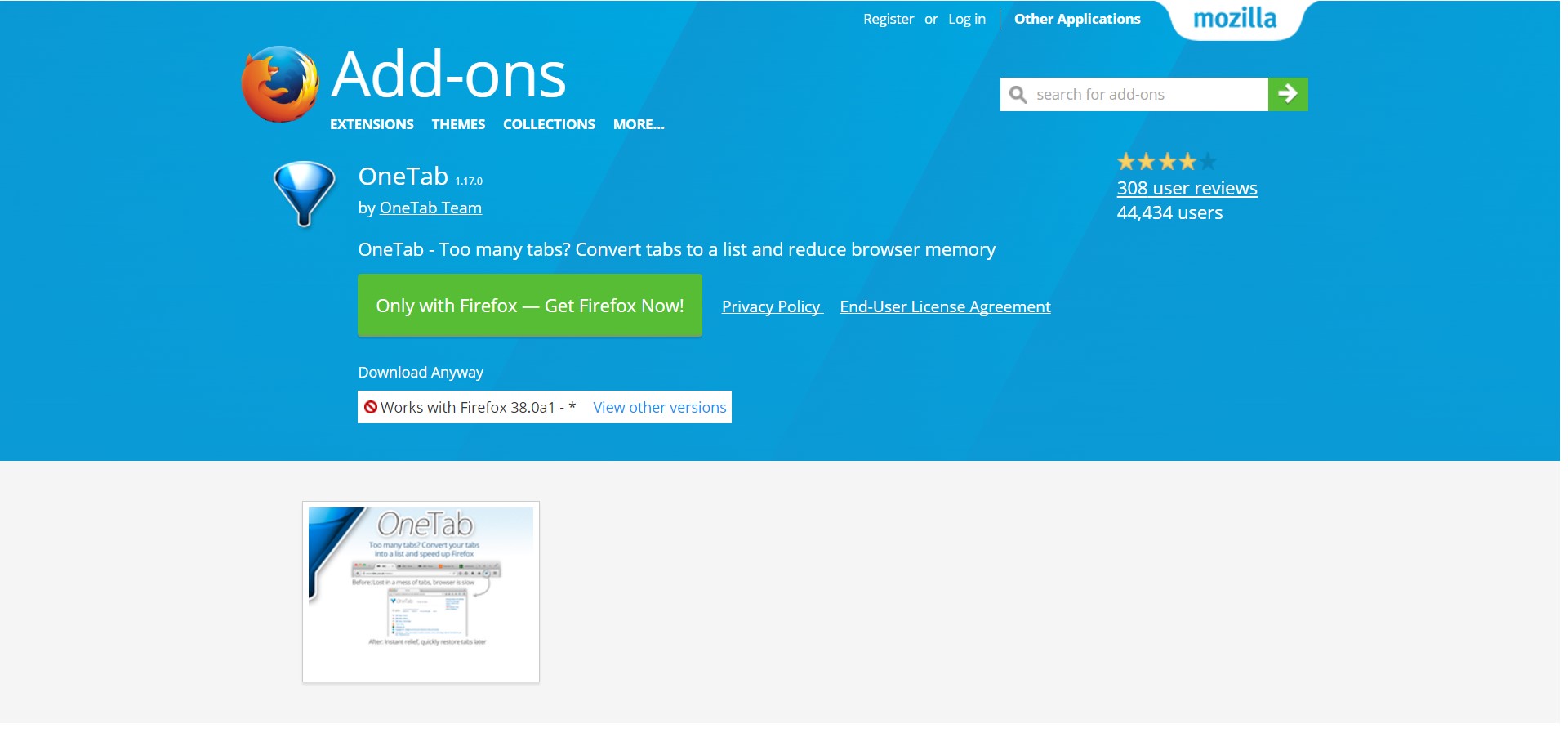Screen dimensions: 1568x751
Task: Open the More... menu
Action: pyautogui.click(x=639, y=124)
